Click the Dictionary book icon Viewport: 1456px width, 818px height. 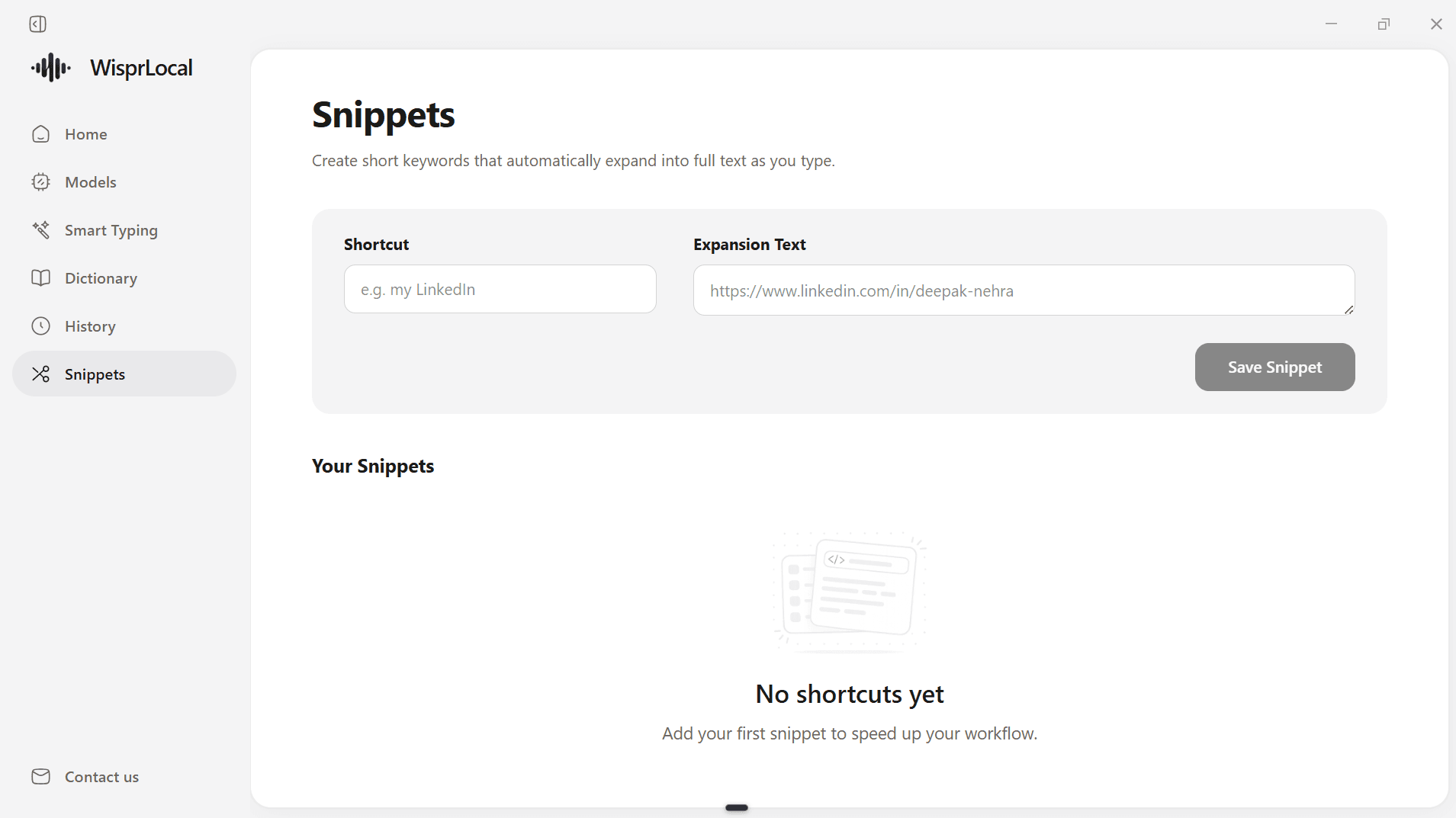(x=41, y=278)
